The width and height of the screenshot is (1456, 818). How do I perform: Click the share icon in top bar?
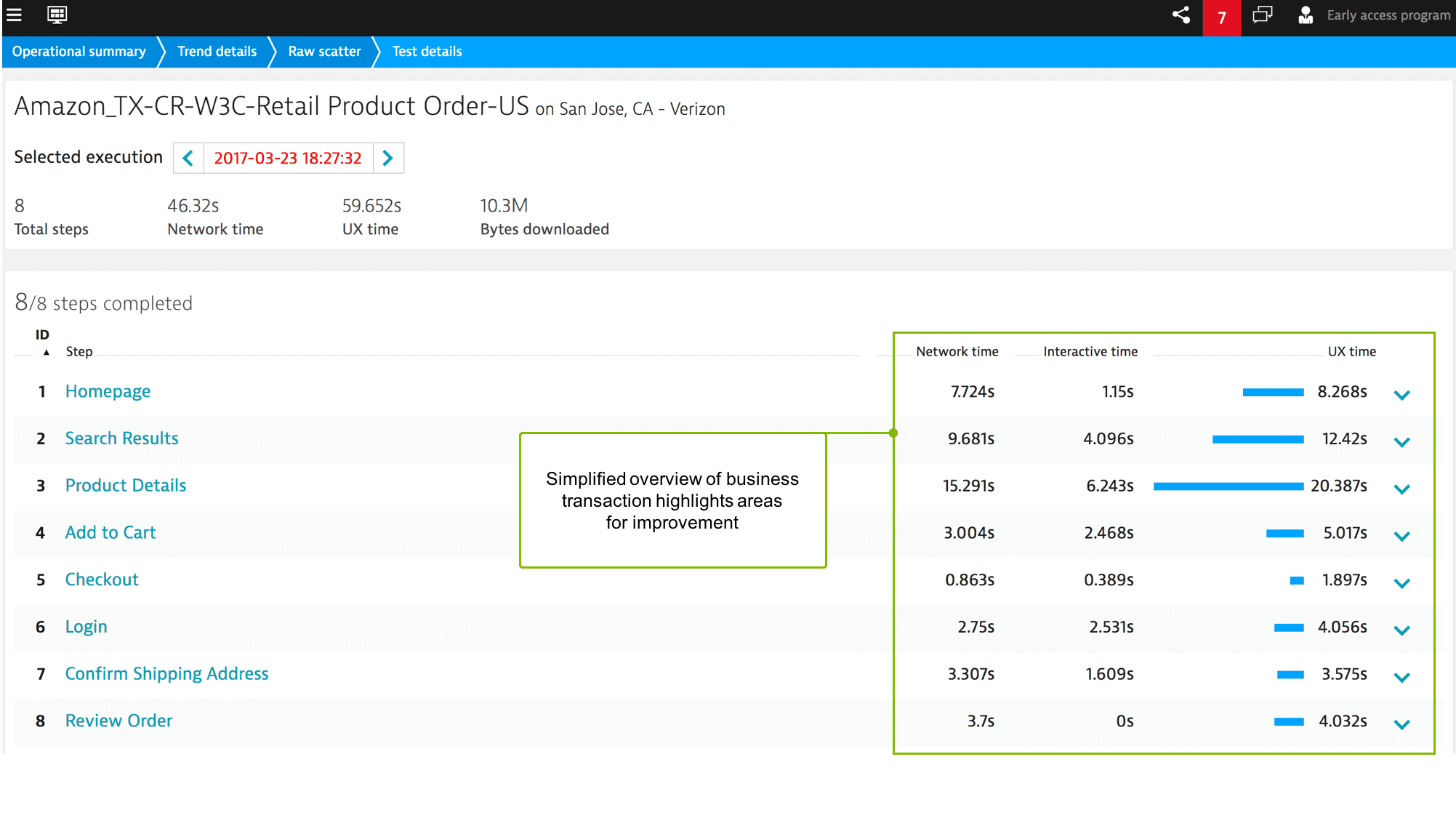(x=1181, y=15)
